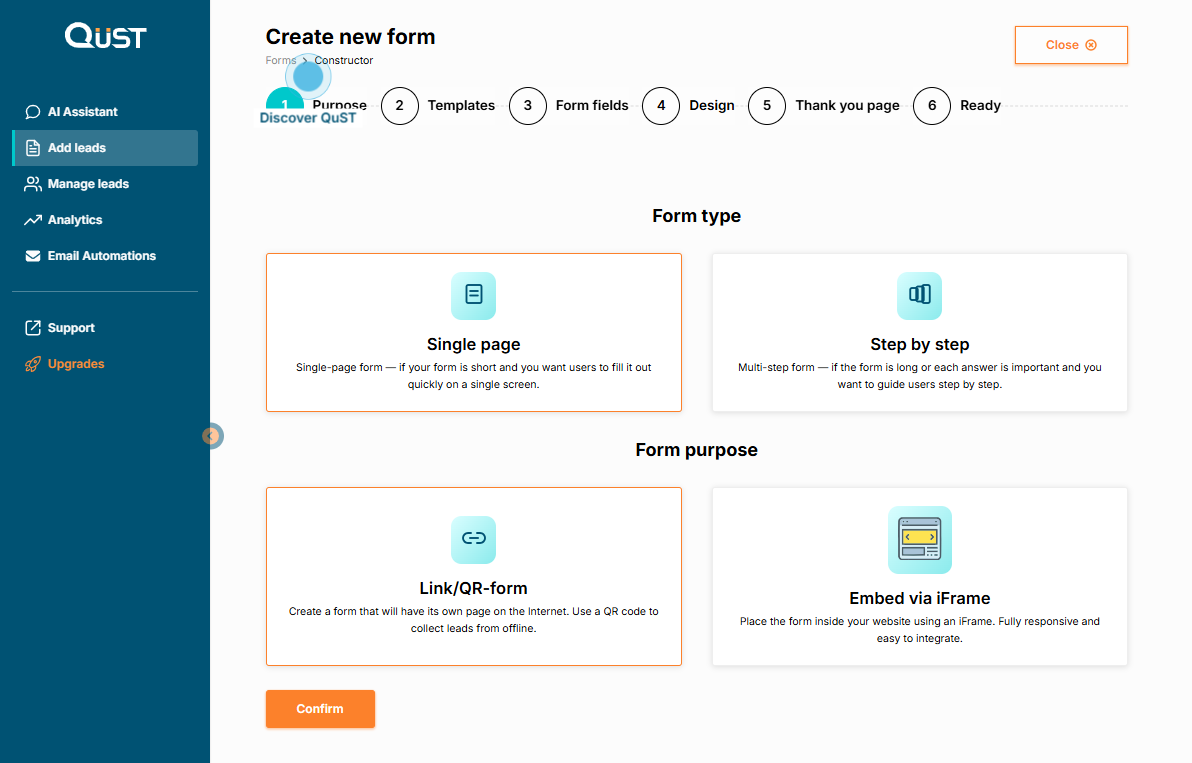Select the Single page form type card
Viewport: 1192px width, 763px height.
pyautogui.click(x=473, y=332)
